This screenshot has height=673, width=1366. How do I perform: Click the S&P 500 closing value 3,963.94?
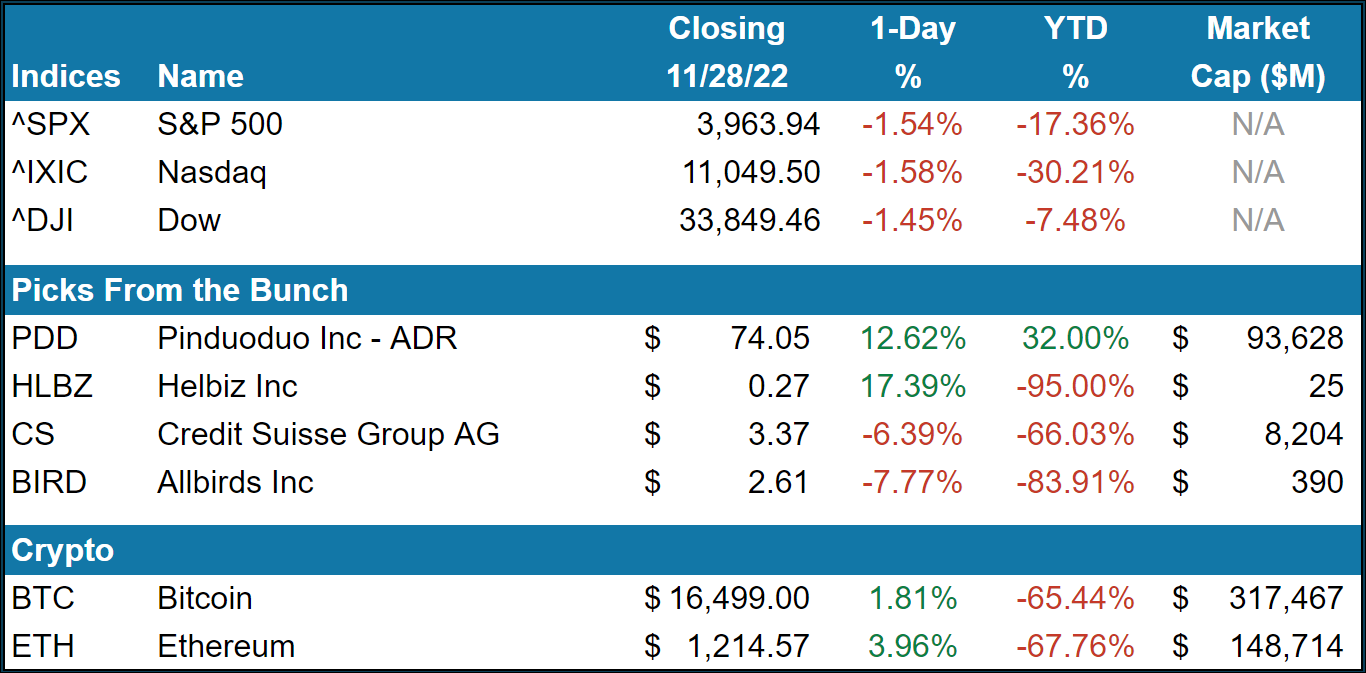coord(757,124)
